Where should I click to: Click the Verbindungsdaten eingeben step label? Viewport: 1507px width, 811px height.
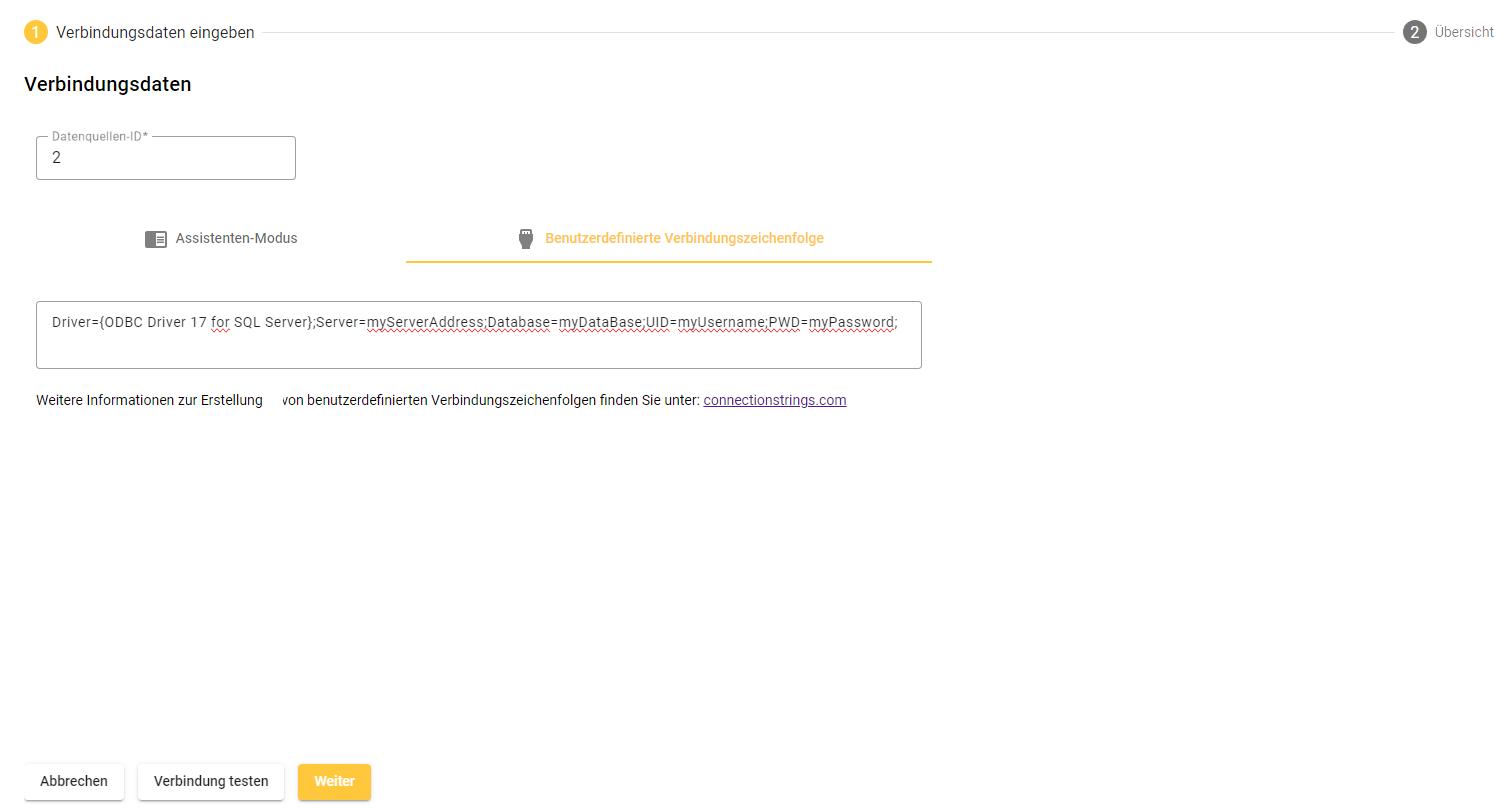pyautogui.click(x=155, y=32)
